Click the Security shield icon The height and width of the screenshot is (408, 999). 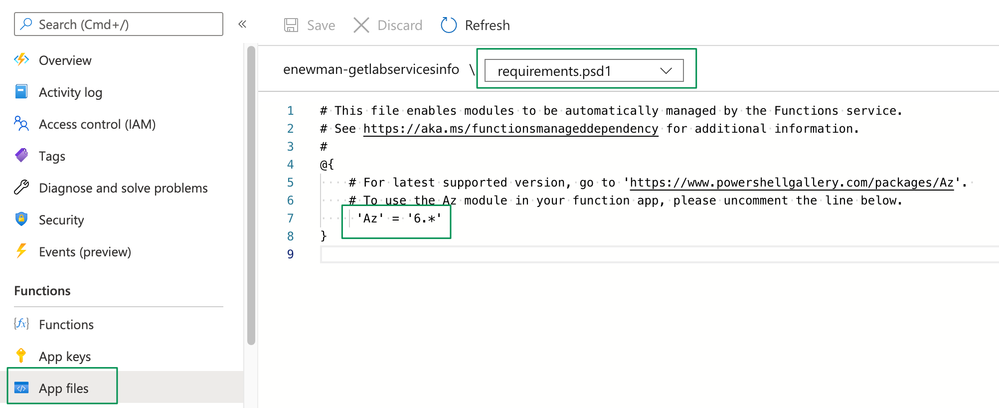pyautogui.click(x=21, y=219)
